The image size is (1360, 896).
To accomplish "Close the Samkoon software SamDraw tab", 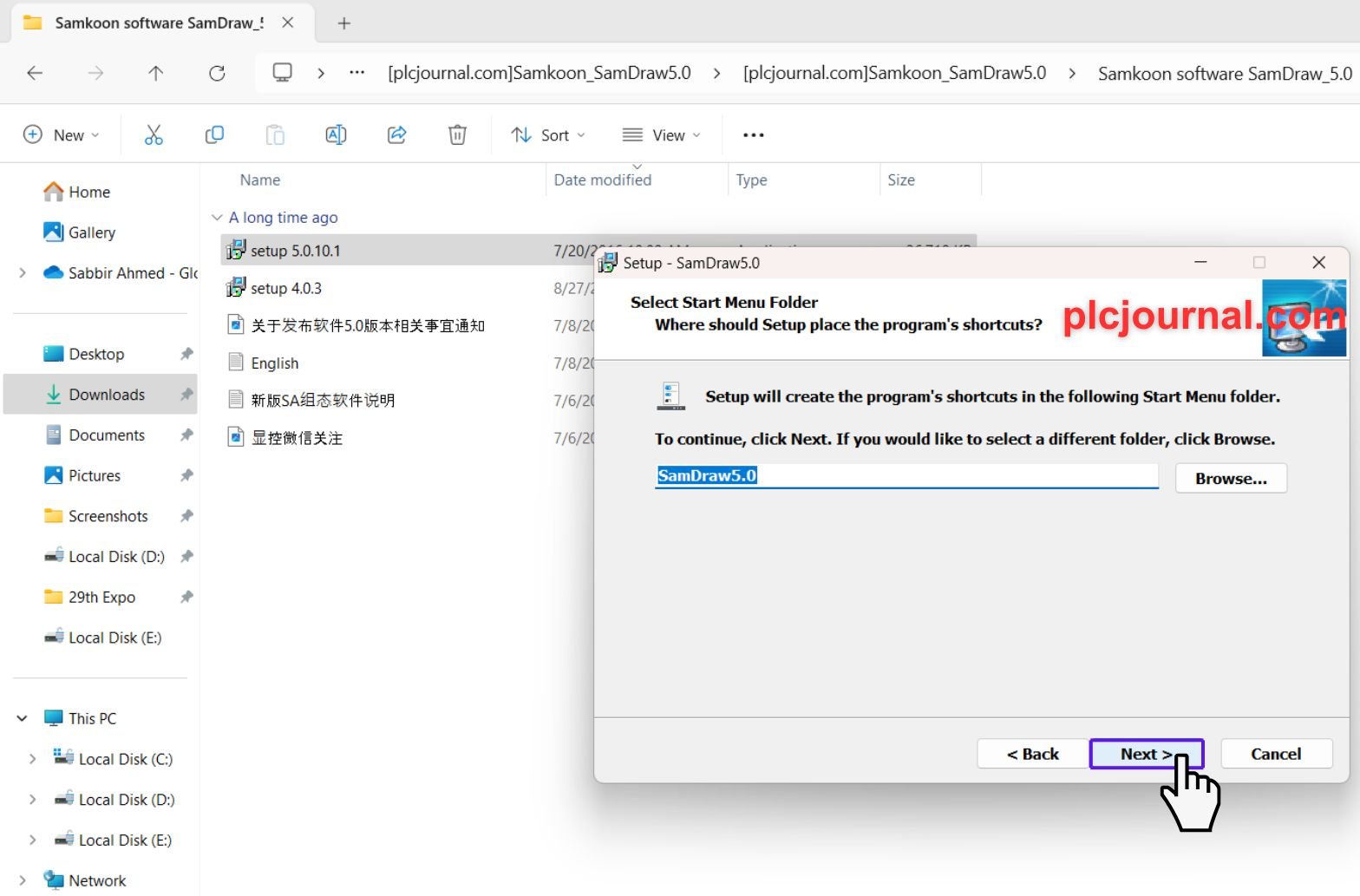I will tap(288, 23).
